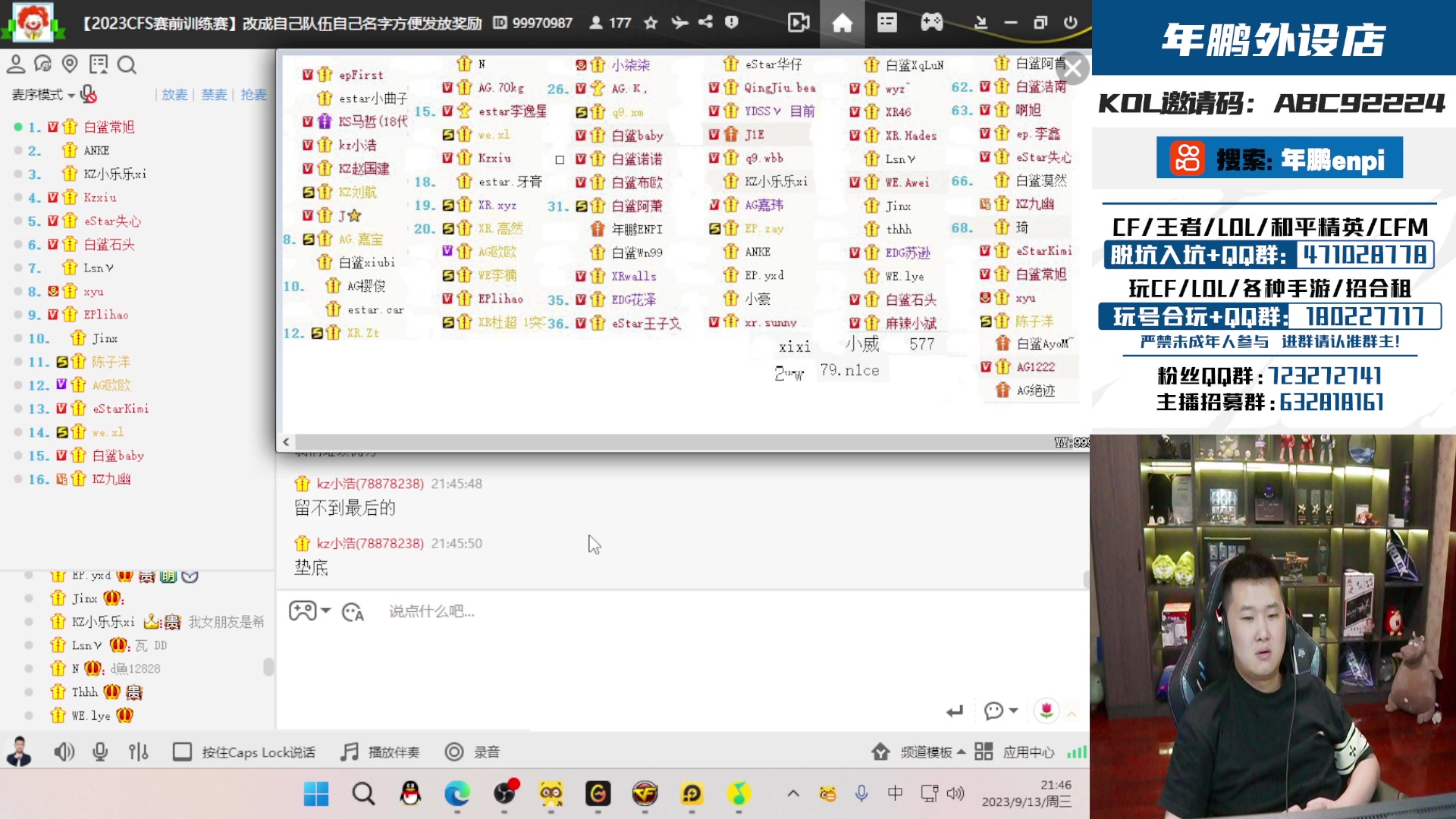Viewport: 1456px width, 819px height.
Task: Click the share icon in title bar
Action: click(705, 22)
